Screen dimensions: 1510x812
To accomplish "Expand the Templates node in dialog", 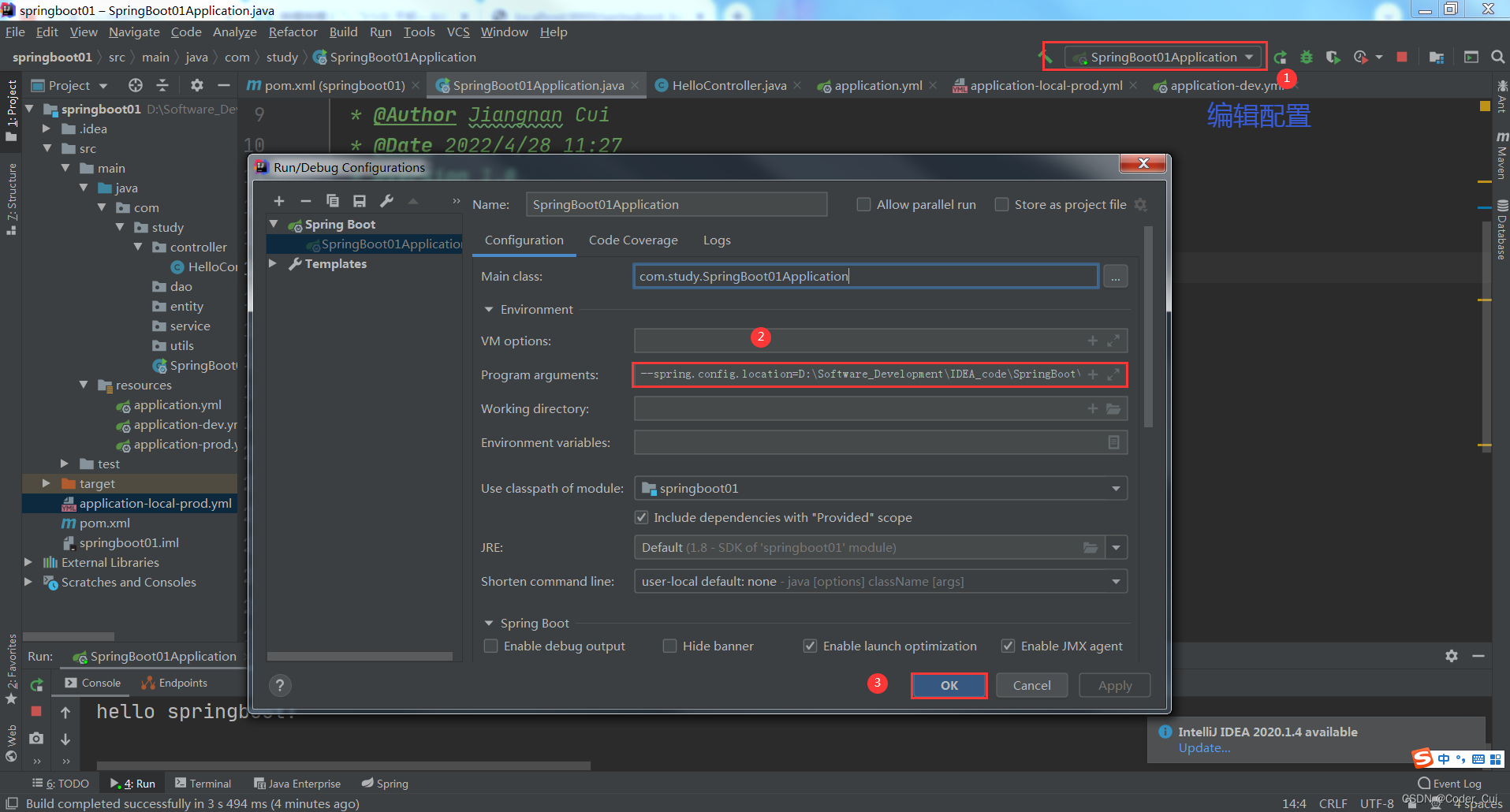I will pyautogui.click(x=273, y=264).
